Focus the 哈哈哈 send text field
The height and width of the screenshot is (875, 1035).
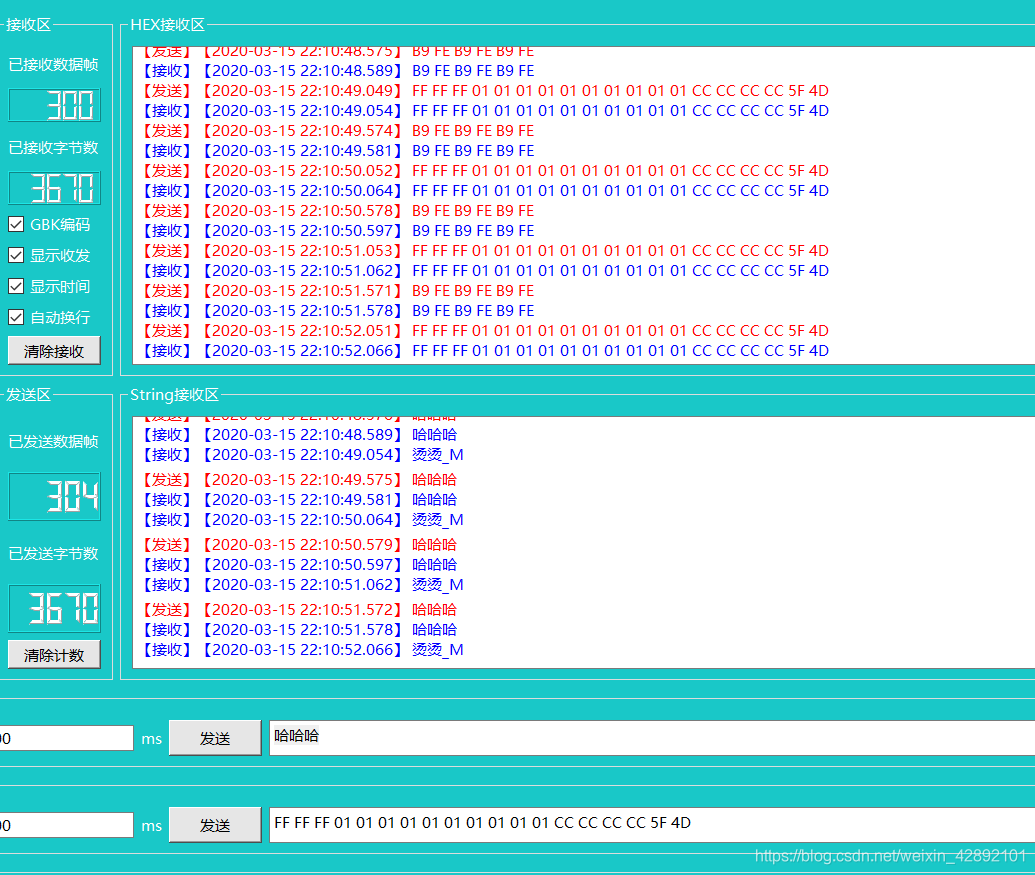pyautogui.click(x=652, y=738)
